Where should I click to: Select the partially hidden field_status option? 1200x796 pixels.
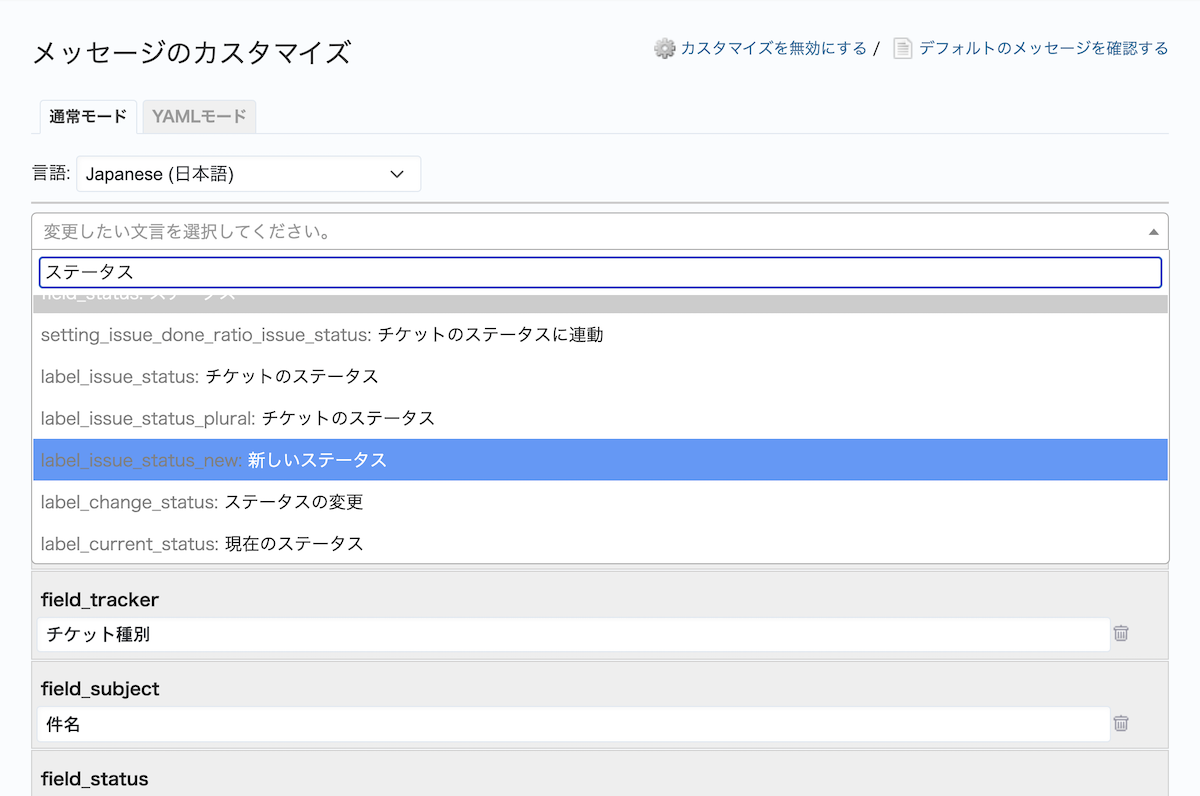pos(600,304)
